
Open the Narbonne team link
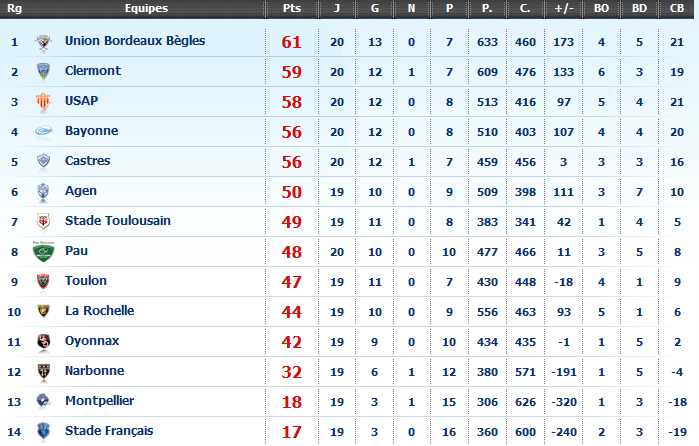(95, 371)
